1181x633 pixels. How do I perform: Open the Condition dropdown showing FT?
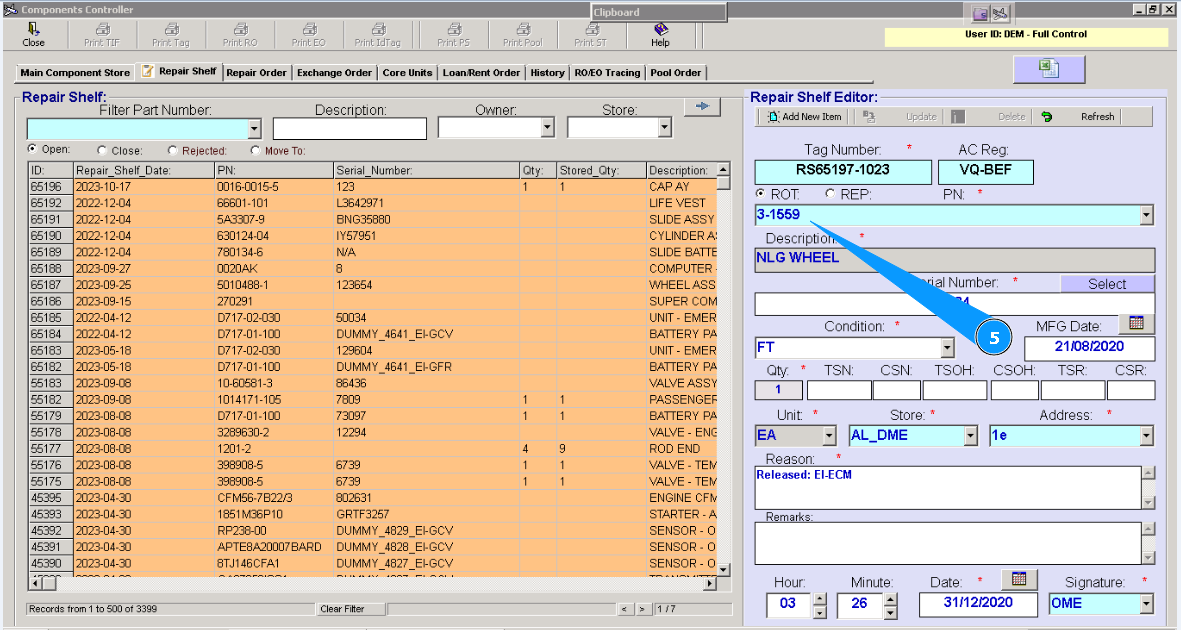947,348
